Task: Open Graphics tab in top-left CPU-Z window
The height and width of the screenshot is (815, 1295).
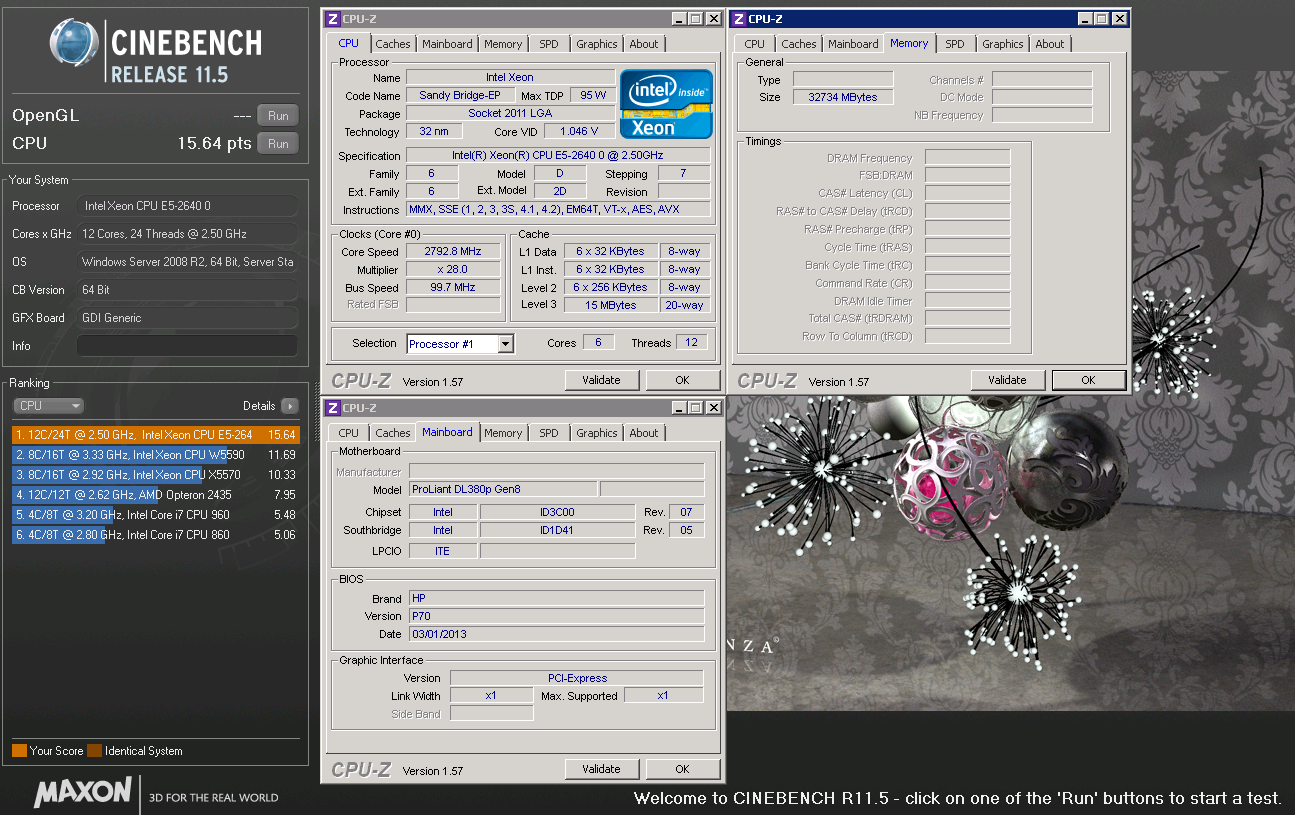Action: click(597, 44)
